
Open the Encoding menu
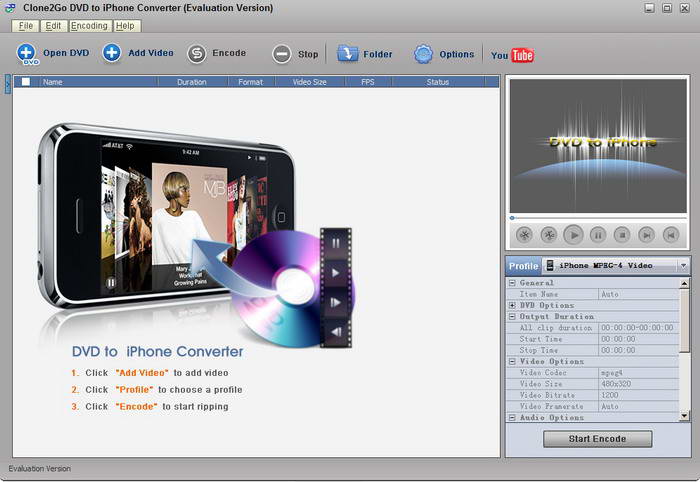[x=89, y=26]
